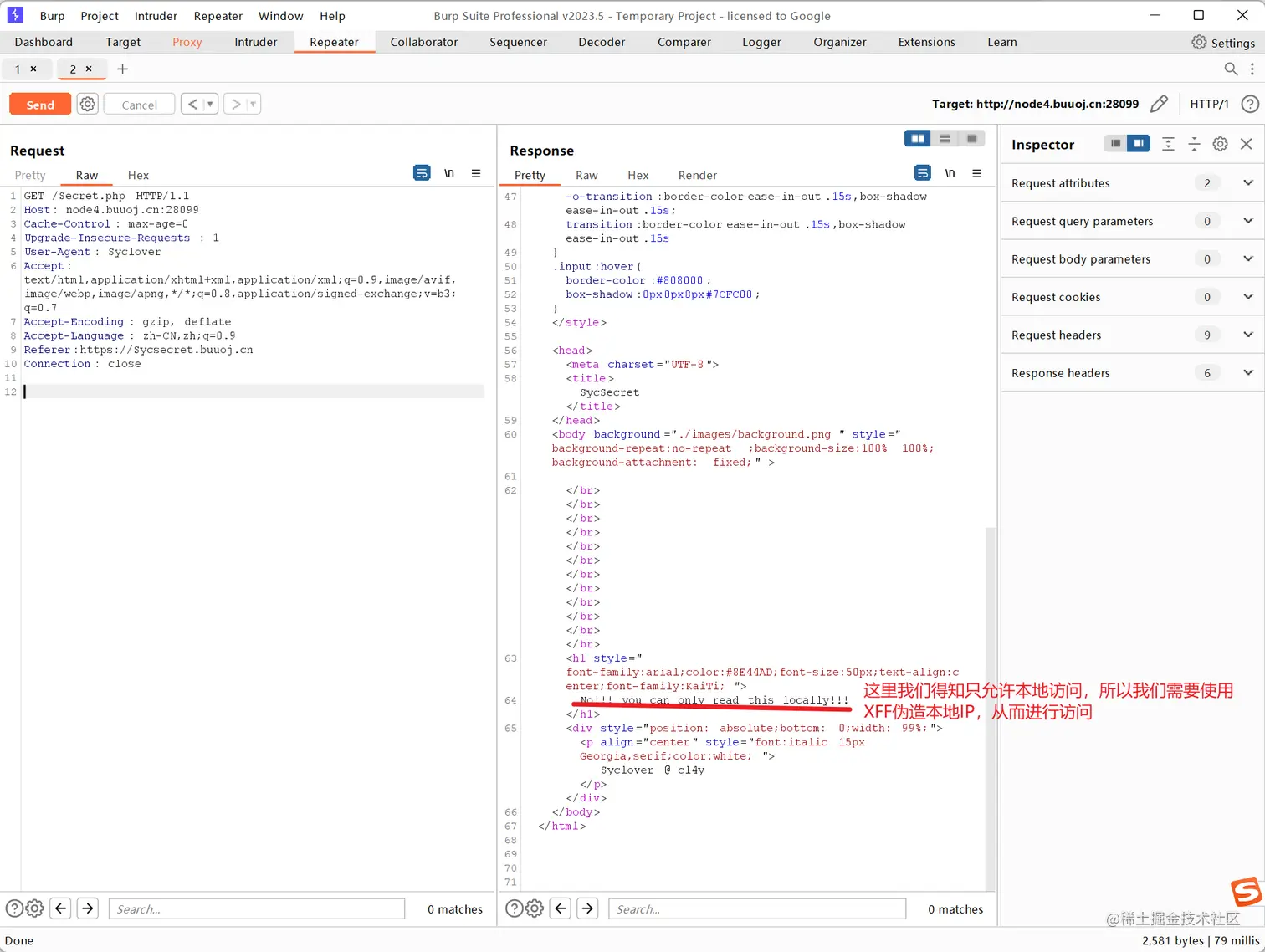Switch to side-by-side request/response layout
The width and height of the screenshot is (1265, 952).
918,139
